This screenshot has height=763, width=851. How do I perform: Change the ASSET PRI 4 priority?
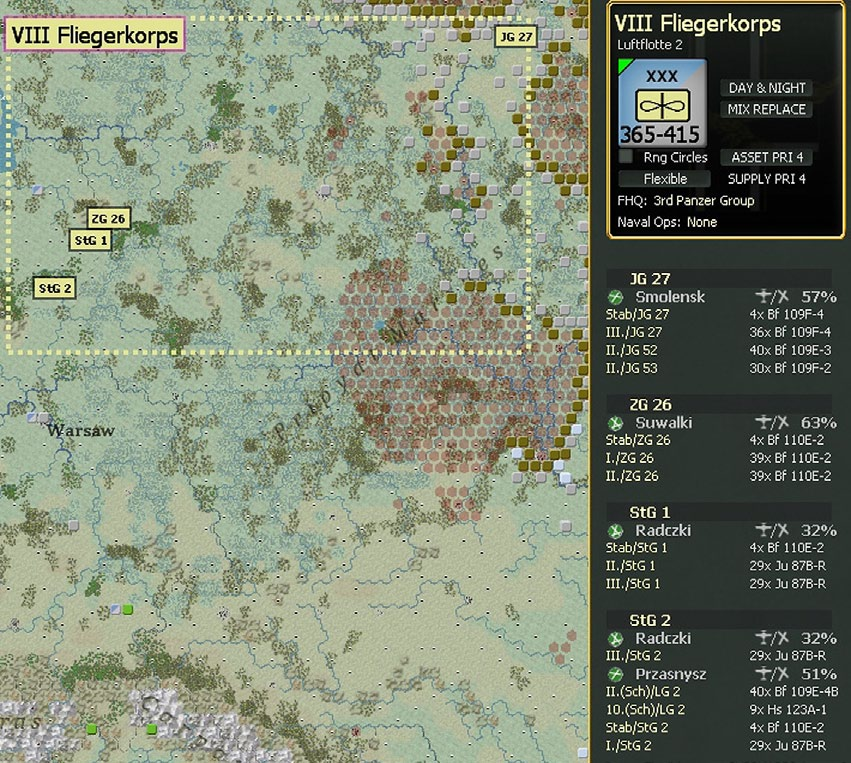767,157
